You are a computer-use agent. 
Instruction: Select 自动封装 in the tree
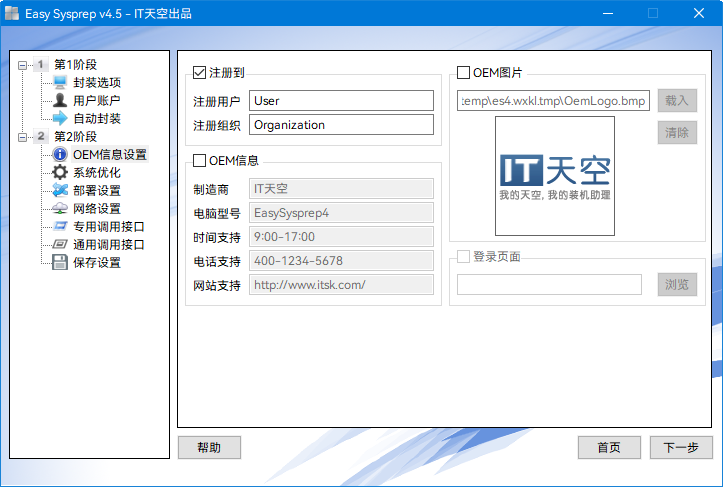click(97, 118)
